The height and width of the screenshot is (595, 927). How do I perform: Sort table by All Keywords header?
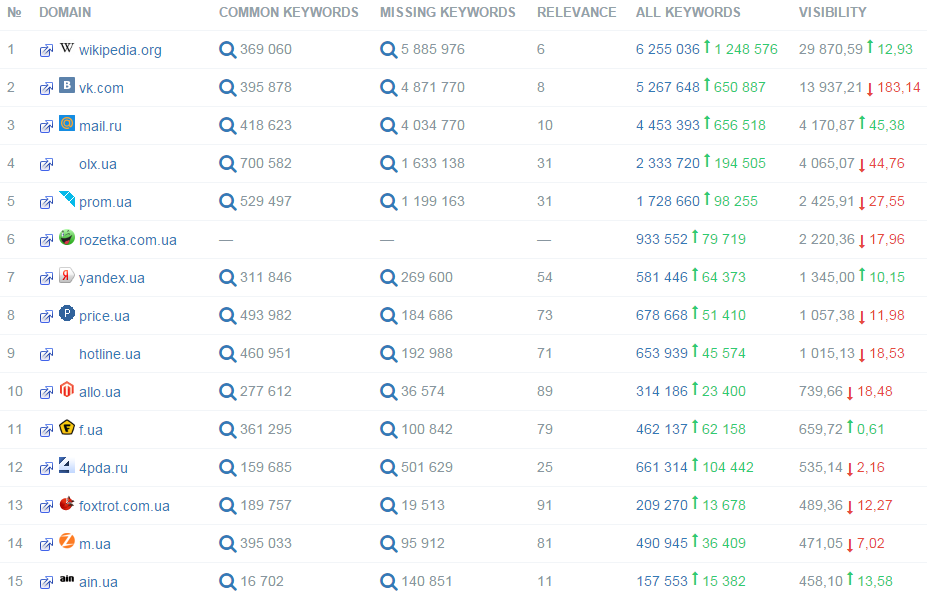coord(688,13)
